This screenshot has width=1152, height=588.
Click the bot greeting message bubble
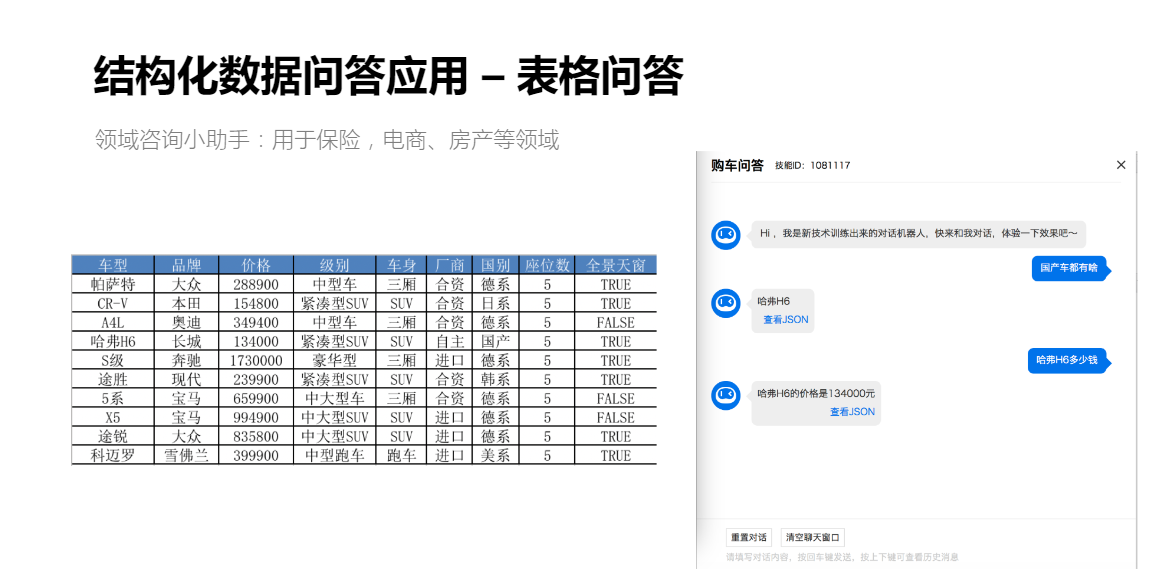click(x=918, y=234)
